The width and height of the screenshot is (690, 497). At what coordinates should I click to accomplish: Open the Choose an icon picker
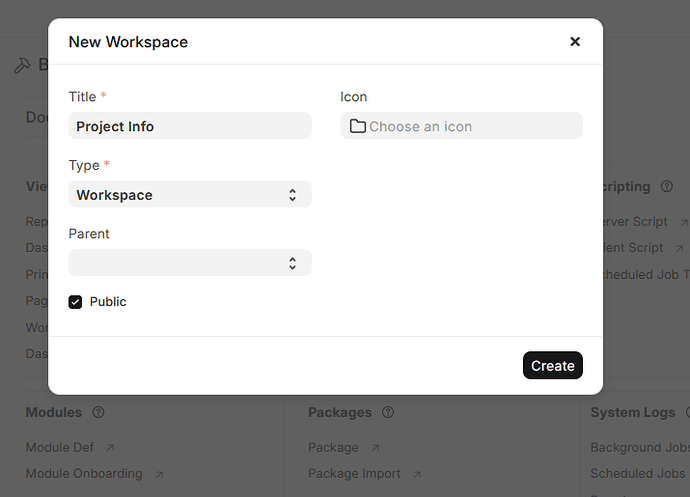click(461, 126)
